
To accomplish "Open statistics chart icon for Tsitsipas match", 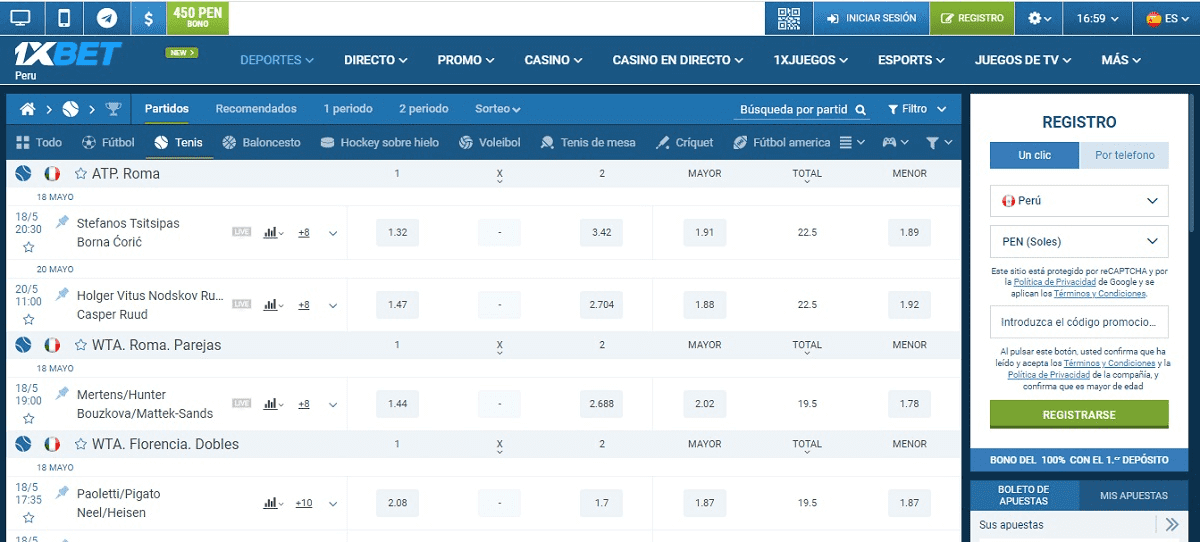I will (x=271, y=233).
